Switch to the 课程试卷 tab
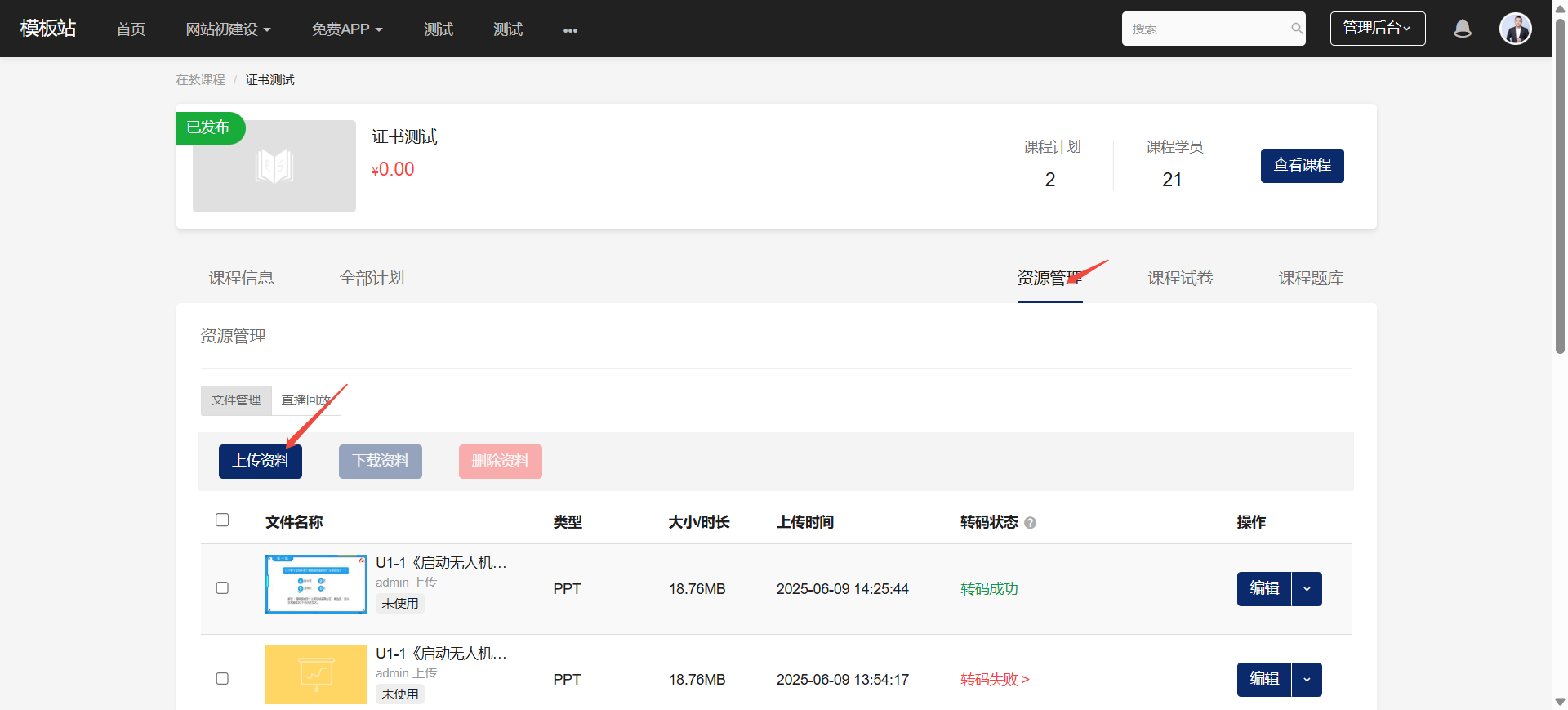Image resolution: width=1568 pixels, height=710 pixels. click(1180, 279)
